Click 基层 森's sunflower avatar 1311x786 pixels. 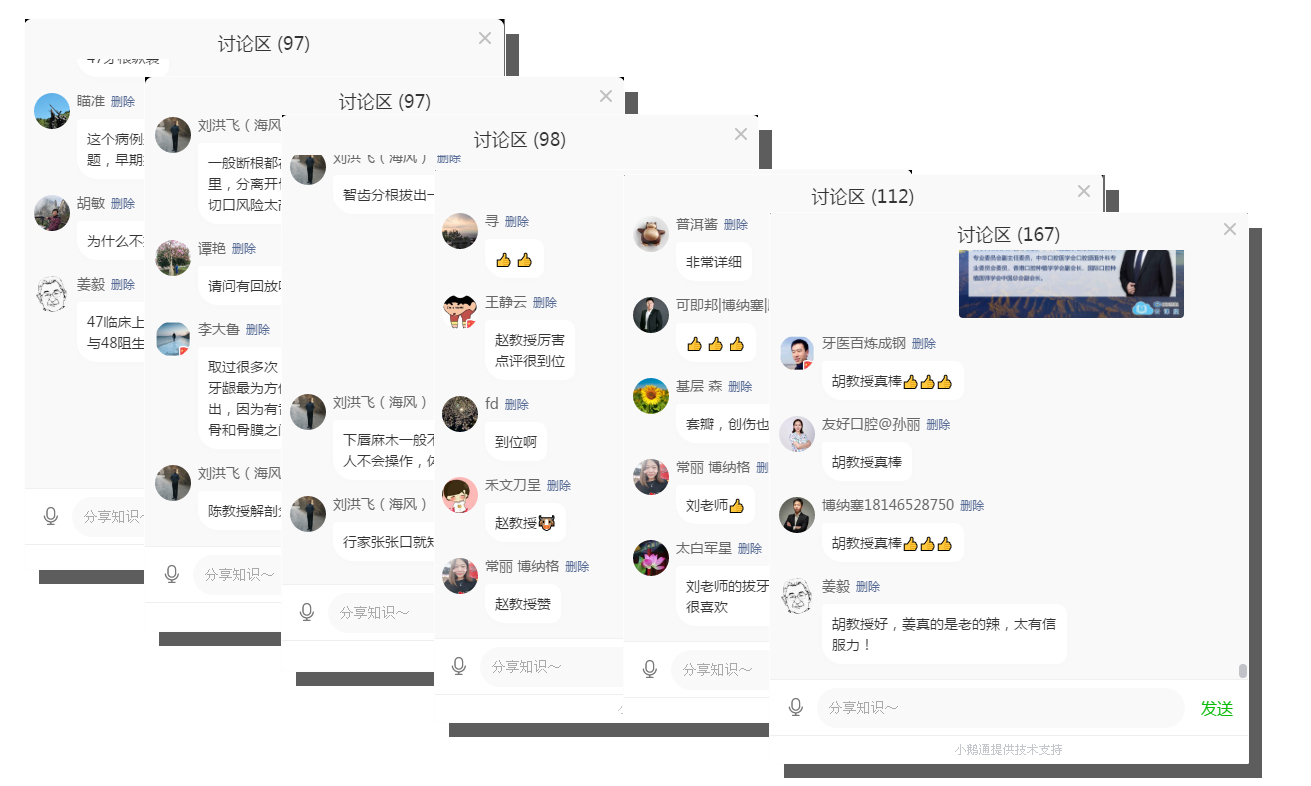pyautogui.click(x=651, y=396)
